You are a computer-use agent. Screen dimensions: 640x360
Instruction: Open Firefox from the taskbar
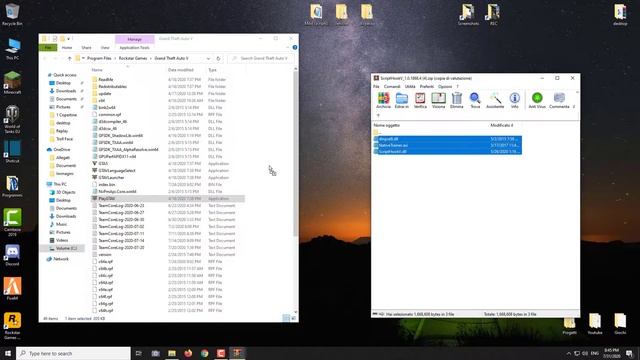point(188,353)
